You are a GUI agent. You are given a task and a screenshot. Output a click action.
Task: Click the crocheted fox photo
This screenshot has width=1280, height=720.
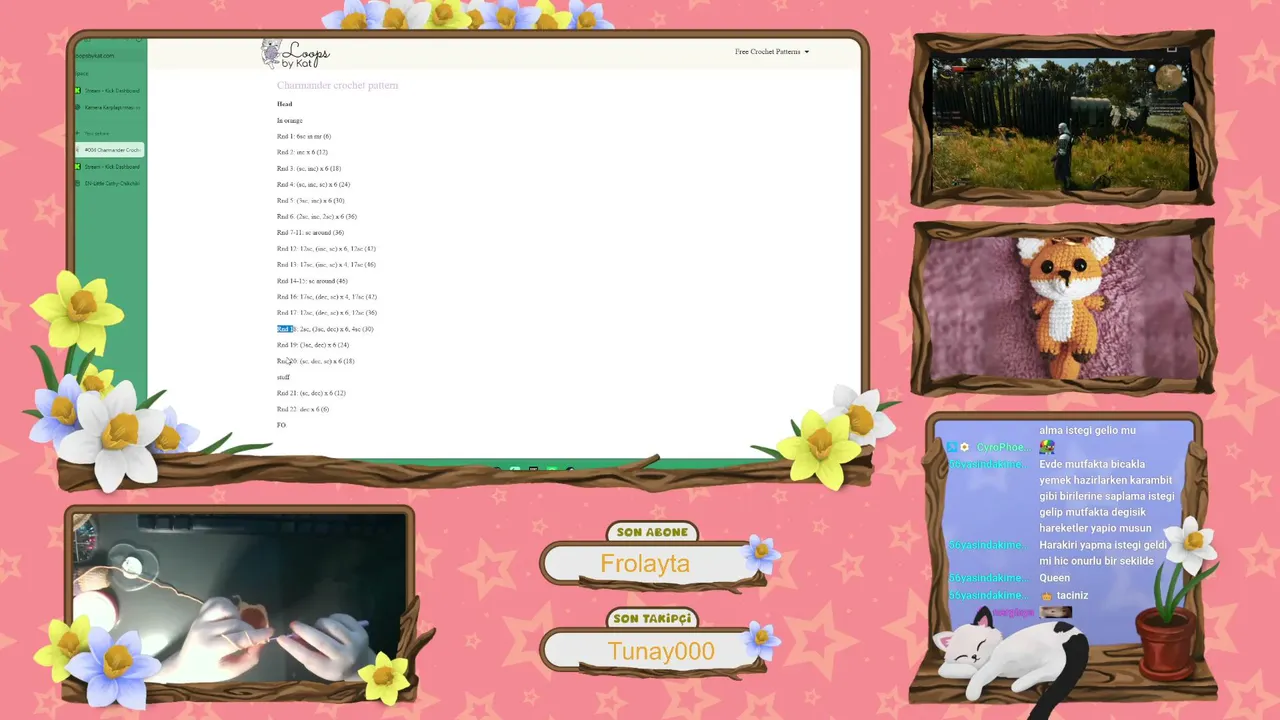1061,307
